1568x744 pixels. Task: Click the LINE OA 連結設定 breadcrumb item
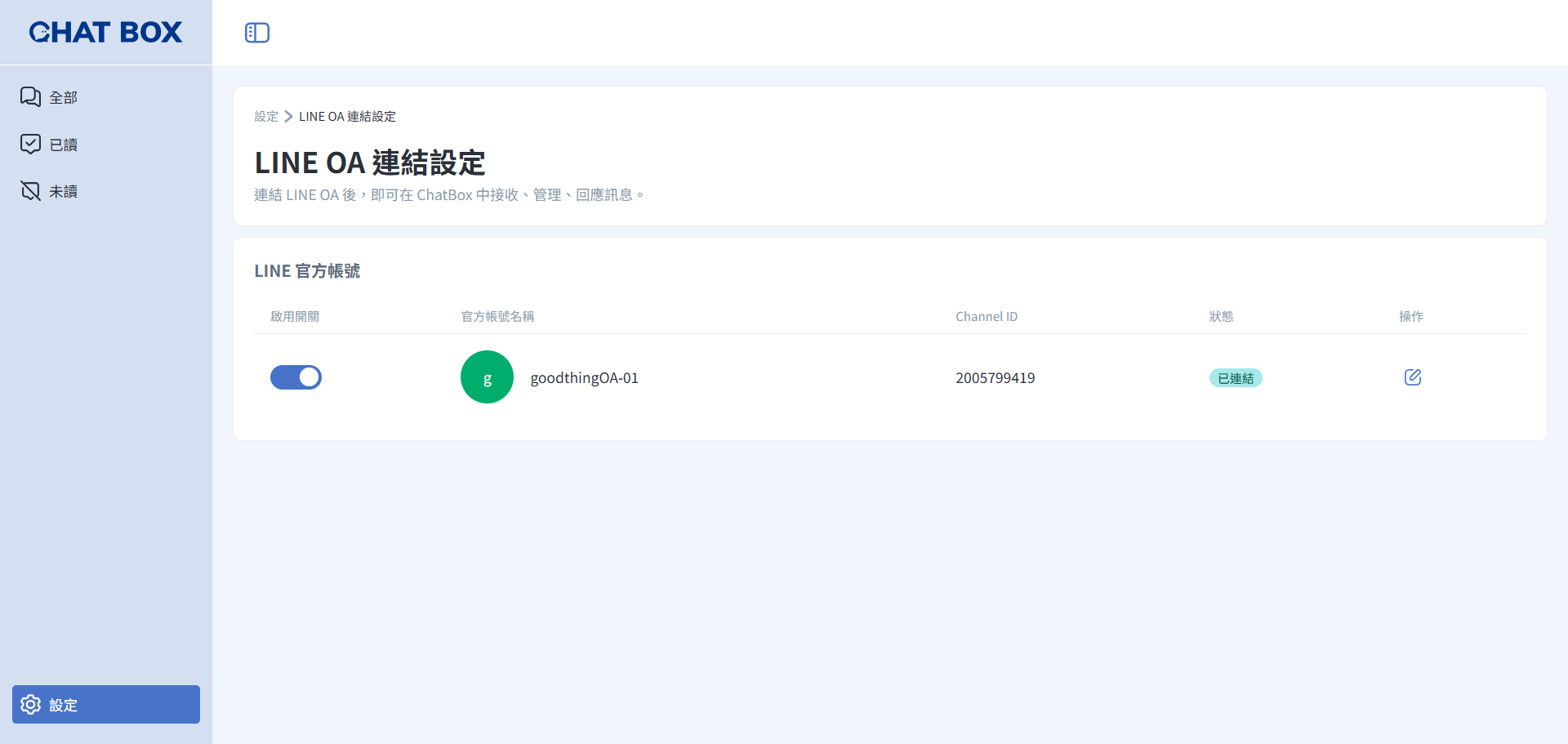(347, 117)
